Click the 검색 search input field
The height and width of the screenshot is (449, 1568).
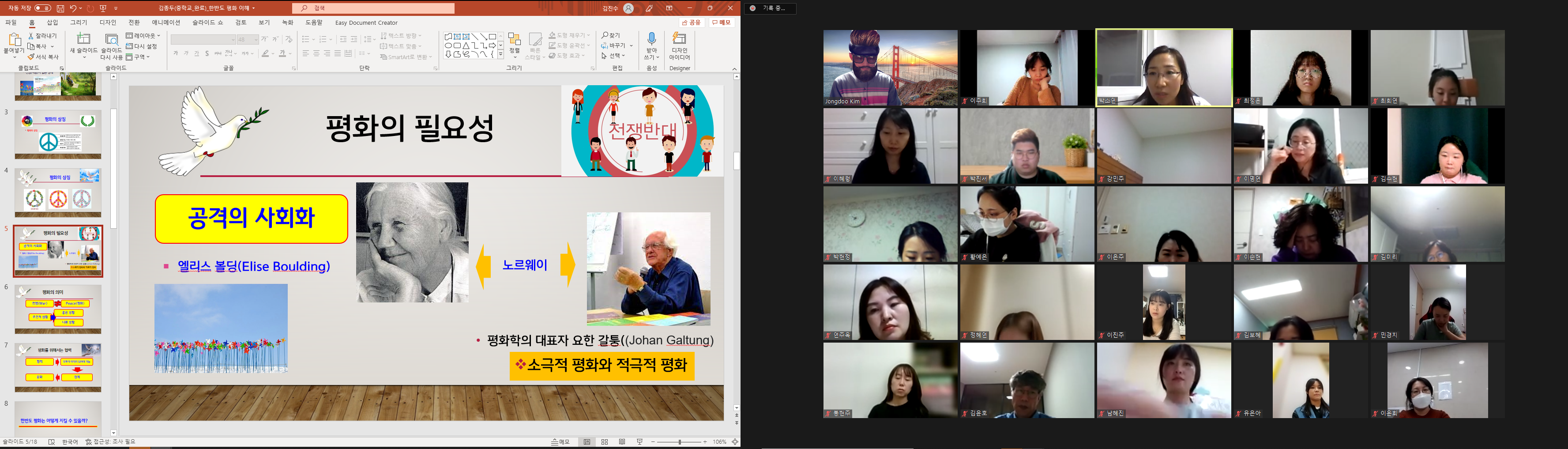(x=373, y=8)
